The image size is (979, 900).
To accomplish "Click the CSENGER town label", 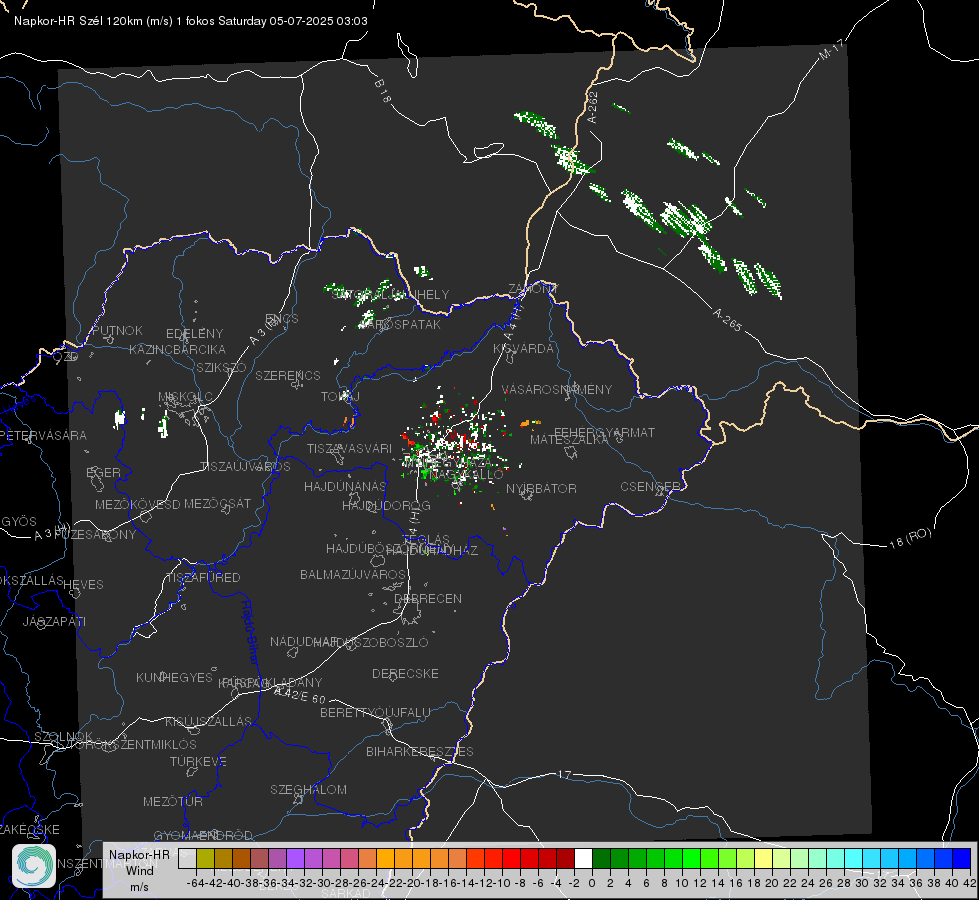I will tap(650, 487).
